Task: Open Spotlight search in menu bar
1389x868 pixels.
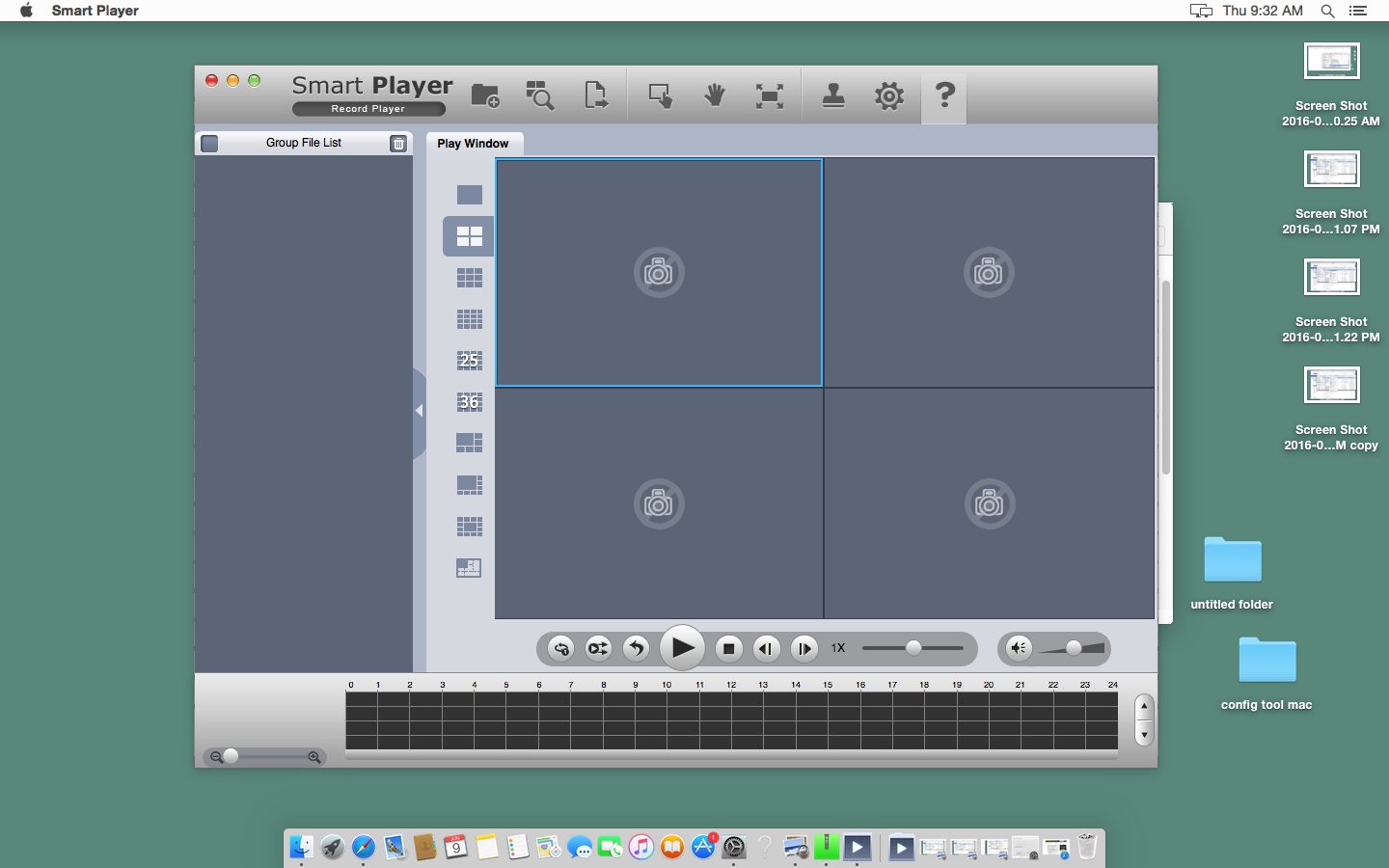Action: pos(1328,11)
